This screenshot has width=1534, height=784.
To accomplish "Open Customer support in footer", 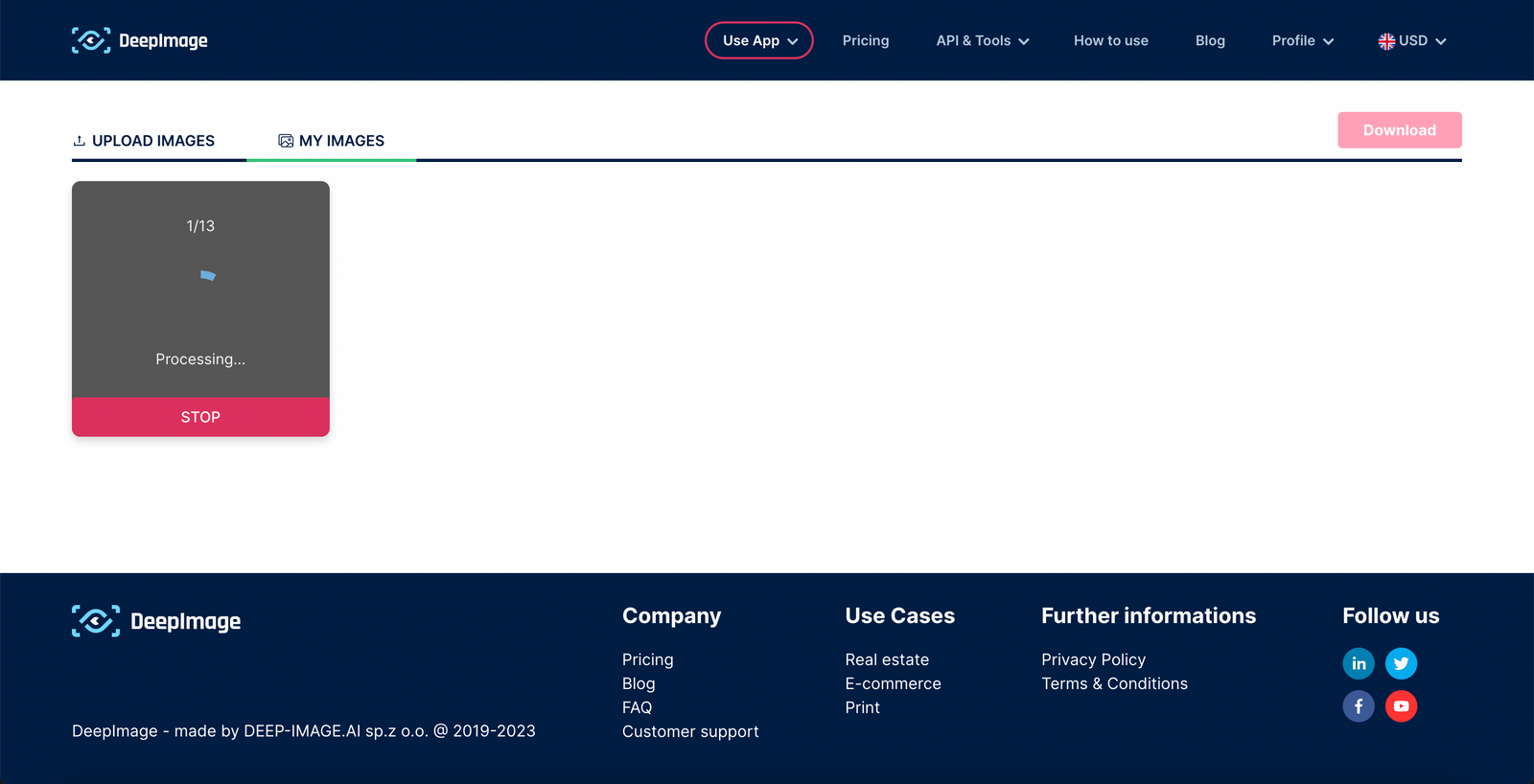I will pos(690,731).
